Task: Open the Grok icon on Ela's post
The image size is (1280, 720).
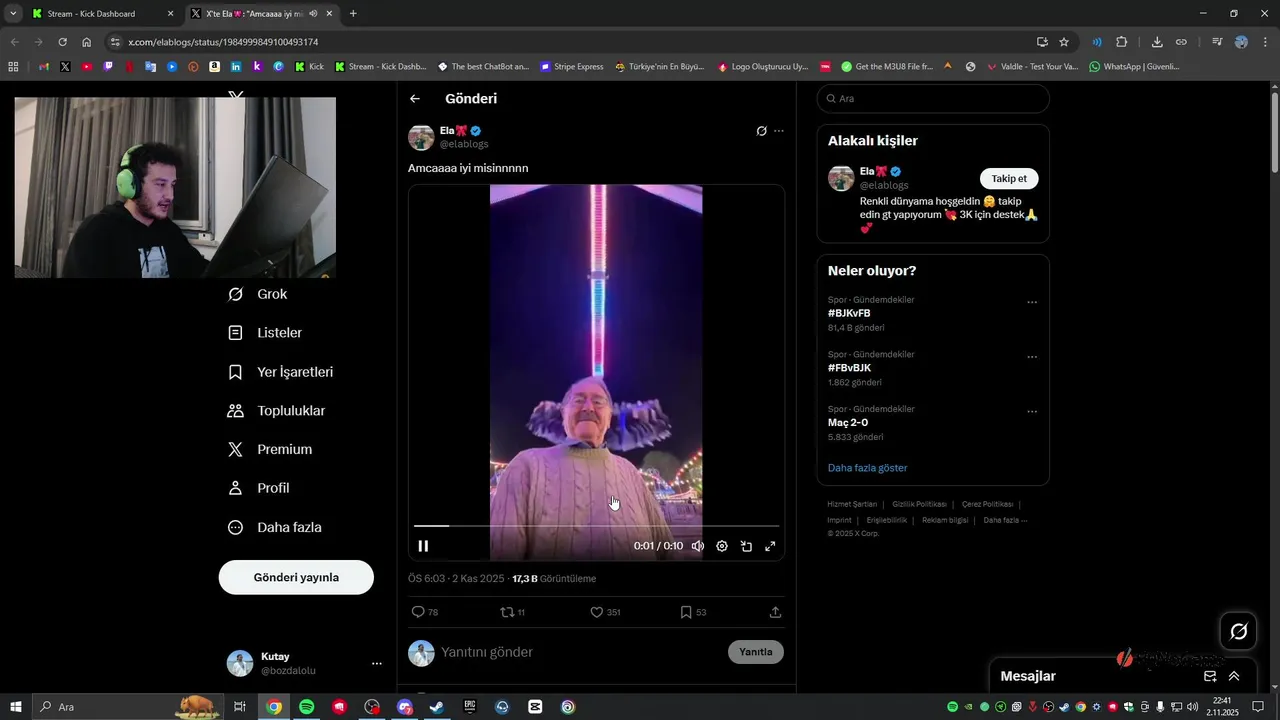Action: pyautogui.click(x=761, y=131)
